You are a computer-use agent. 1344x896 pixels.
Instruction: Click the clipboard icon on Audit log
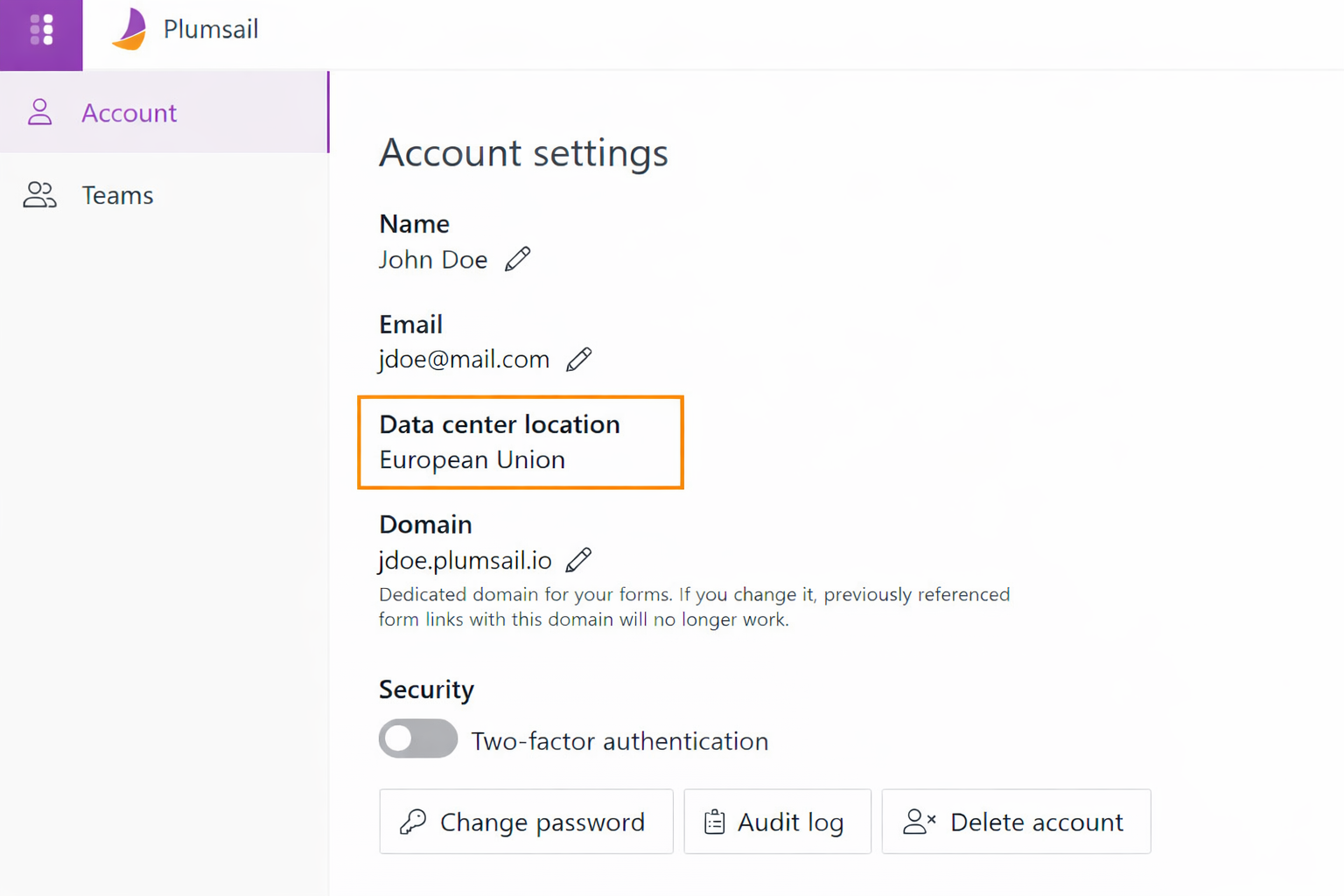714,822
